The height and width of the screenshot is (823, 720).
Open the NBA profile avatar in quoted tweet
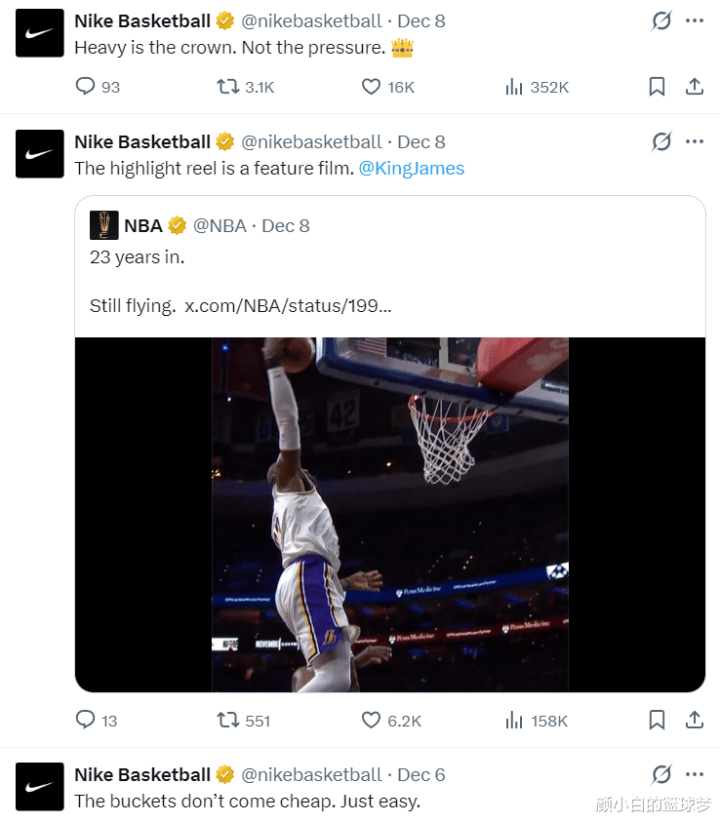point(104,225)
